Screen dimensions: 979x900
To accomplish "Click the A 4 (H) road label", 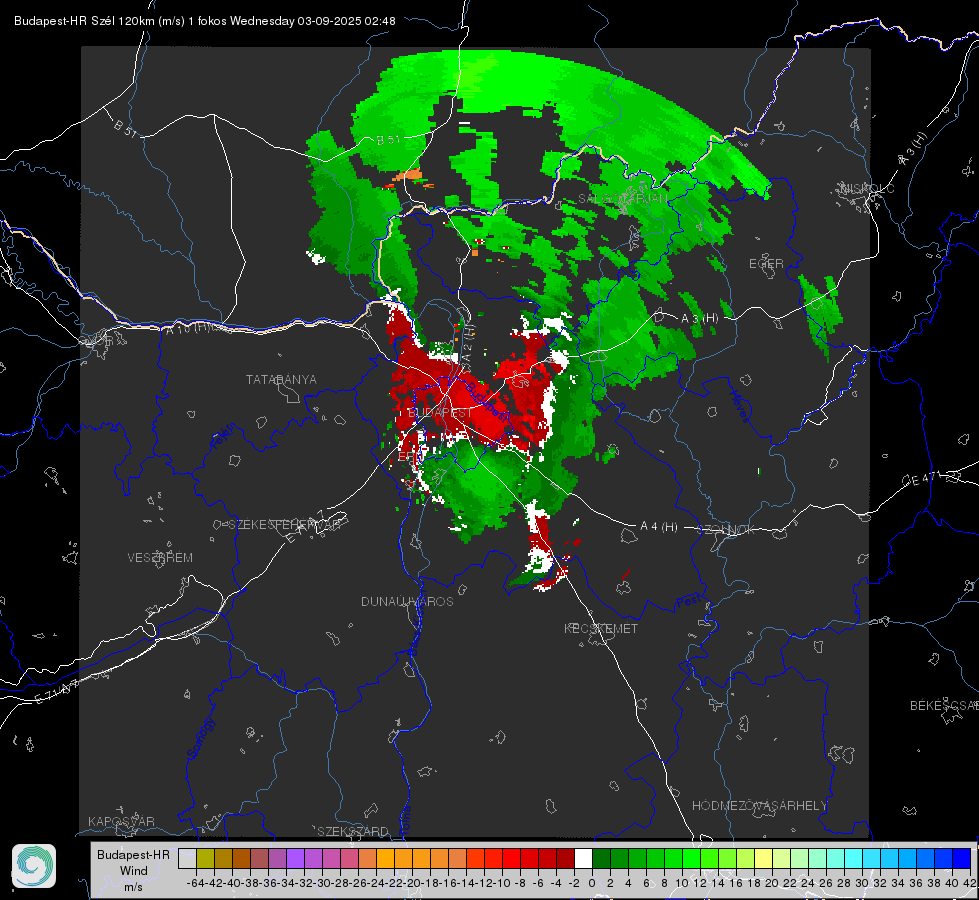I will click(x=659, y=527).
